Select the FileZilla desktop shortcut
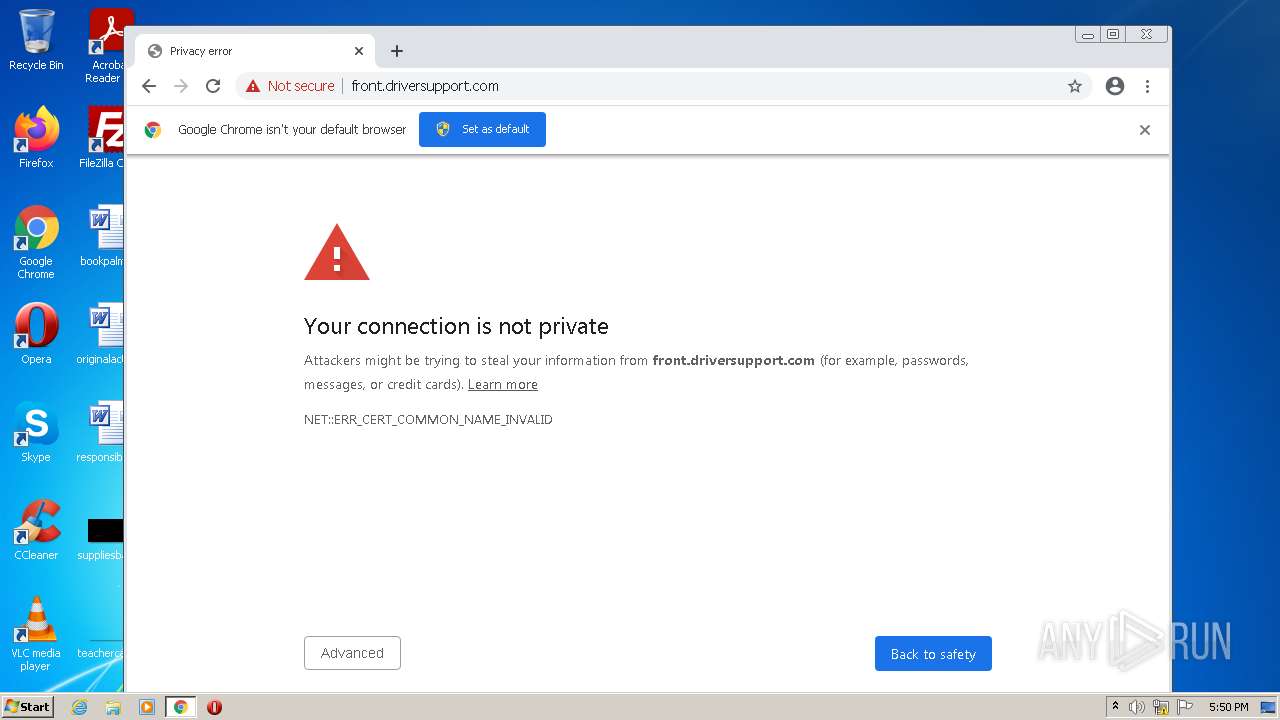1280x720 pixels. tap(102, 137)
